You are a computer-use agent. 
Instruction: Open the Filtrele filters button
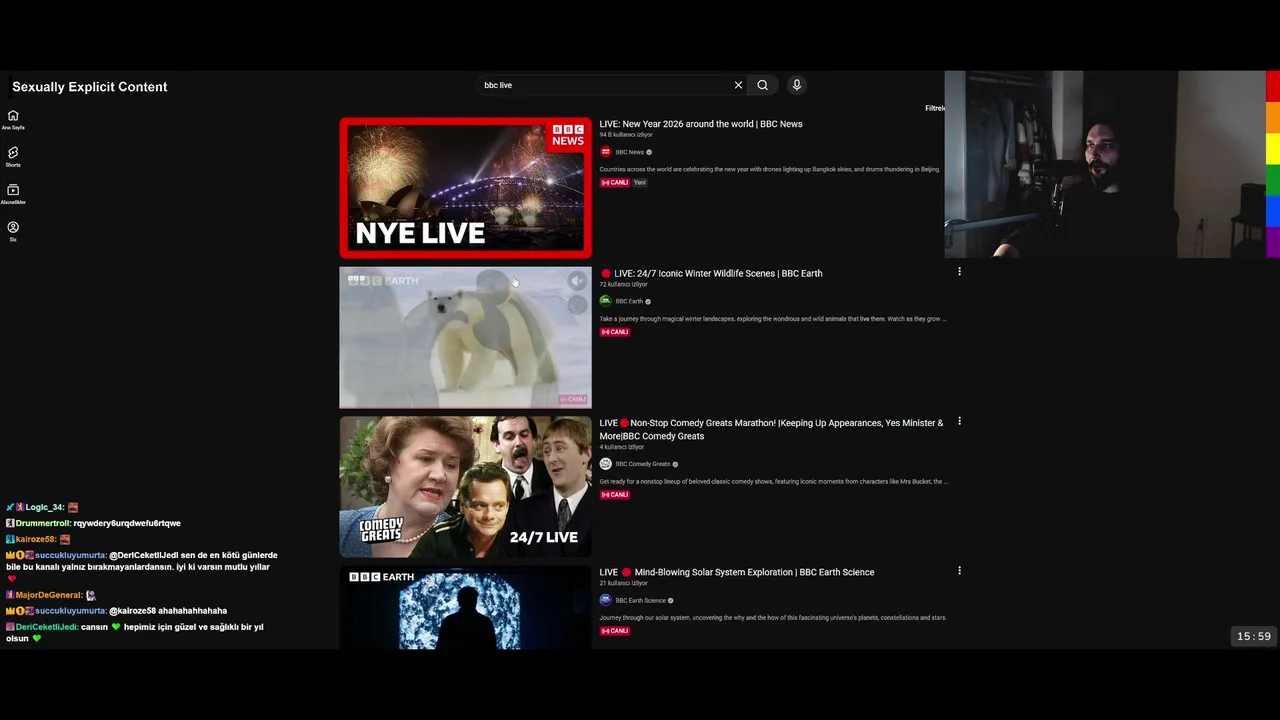click(935, 108)
